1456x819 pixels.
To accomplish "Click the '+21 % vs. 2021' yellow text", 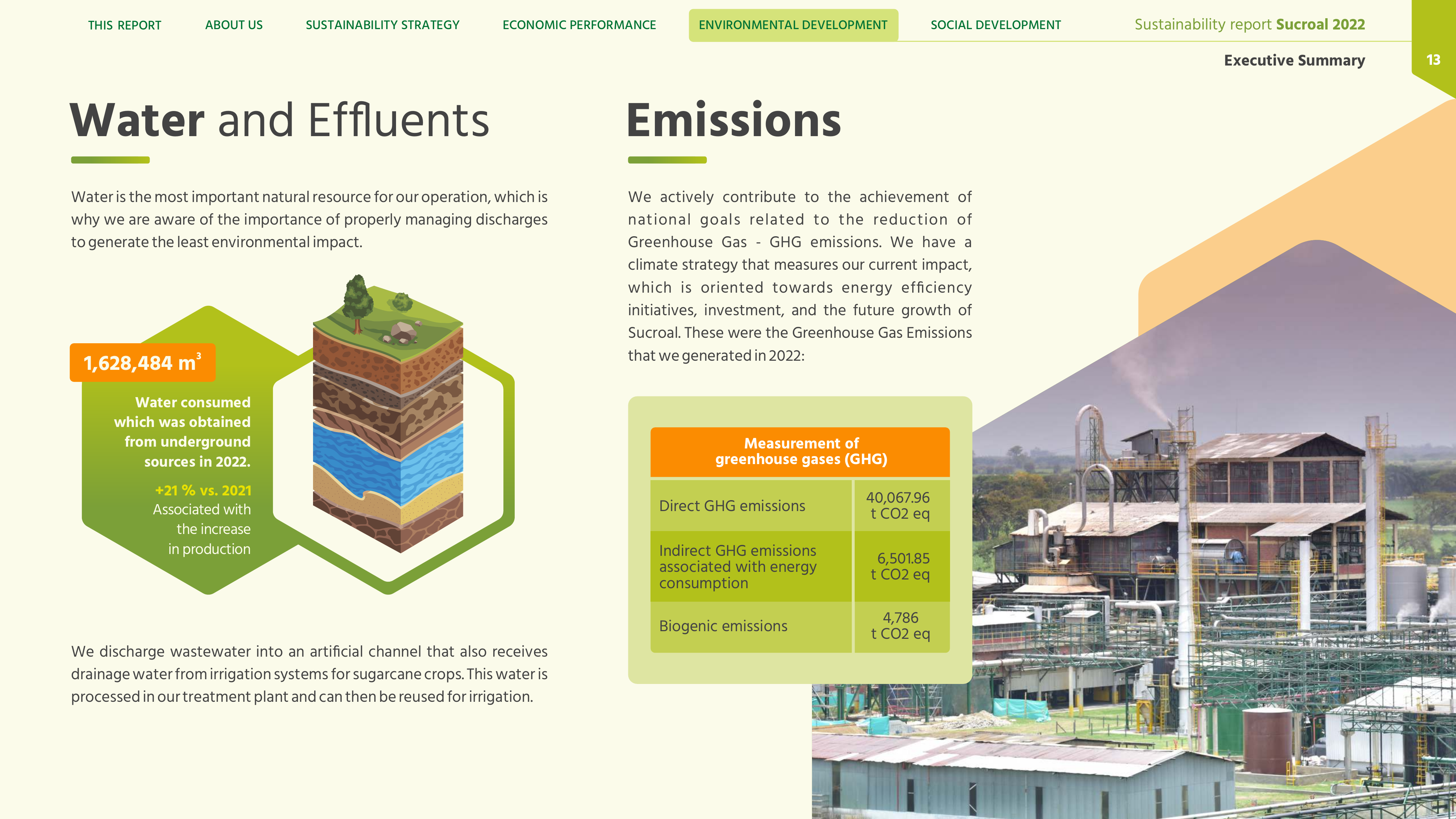I will tap(203, 490).
